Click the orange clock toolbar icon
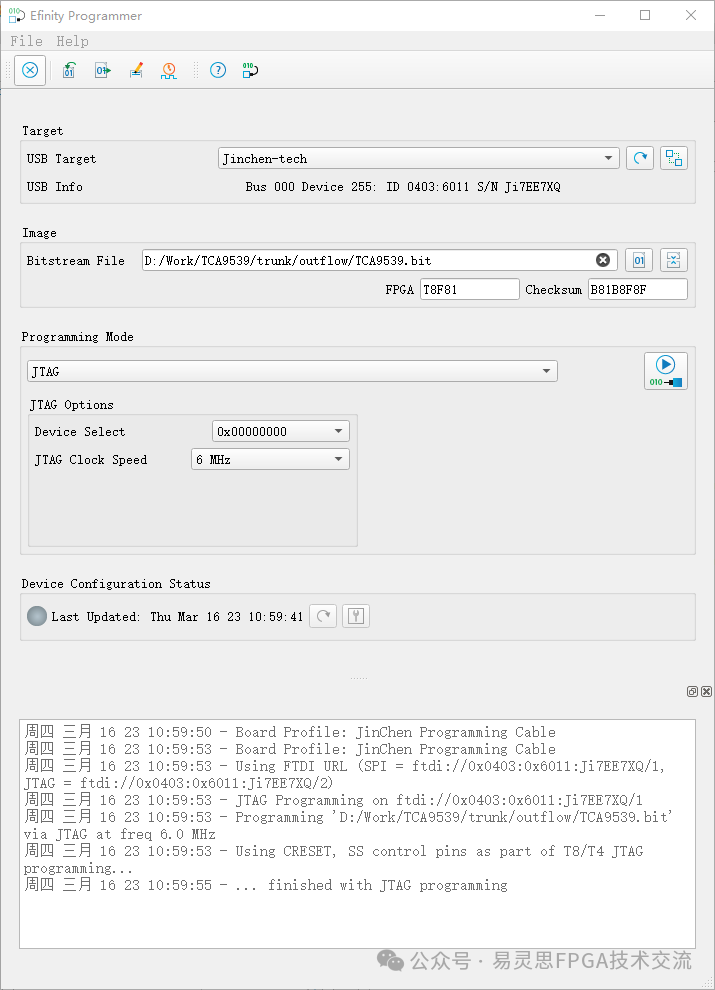 tap(169, 70)
